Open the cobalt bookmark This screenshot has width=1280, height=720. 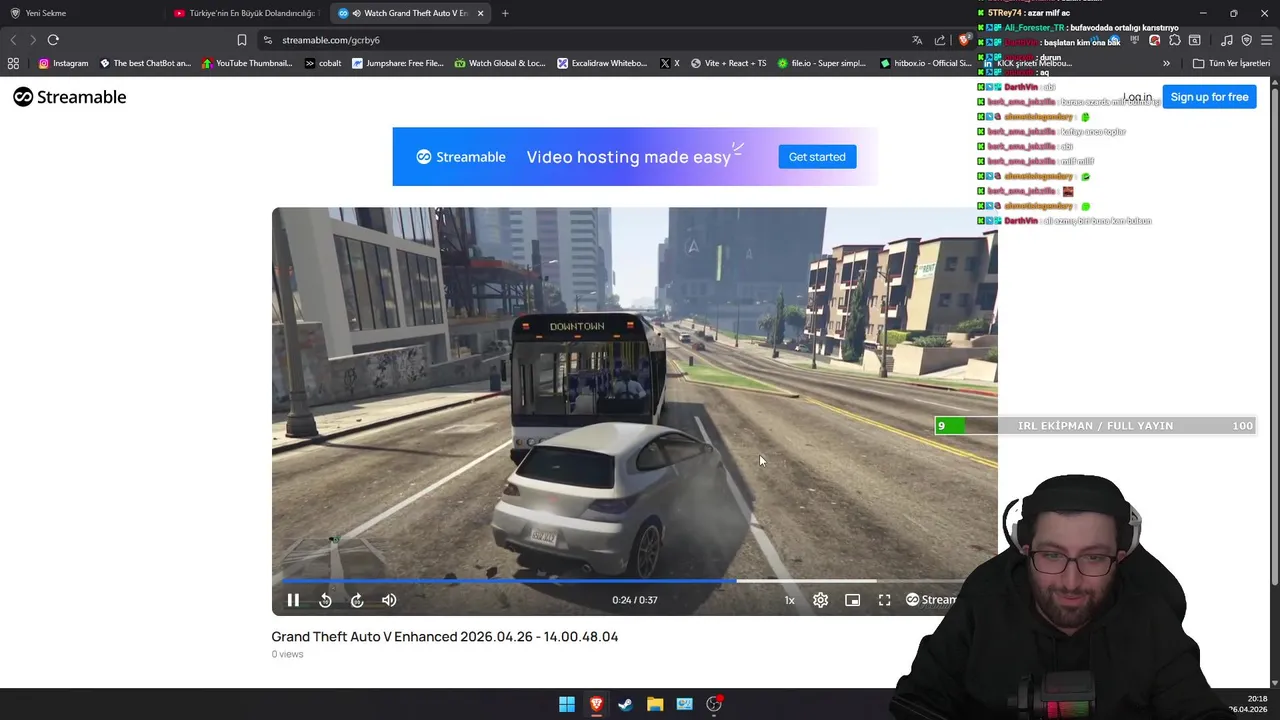point(323,63)
